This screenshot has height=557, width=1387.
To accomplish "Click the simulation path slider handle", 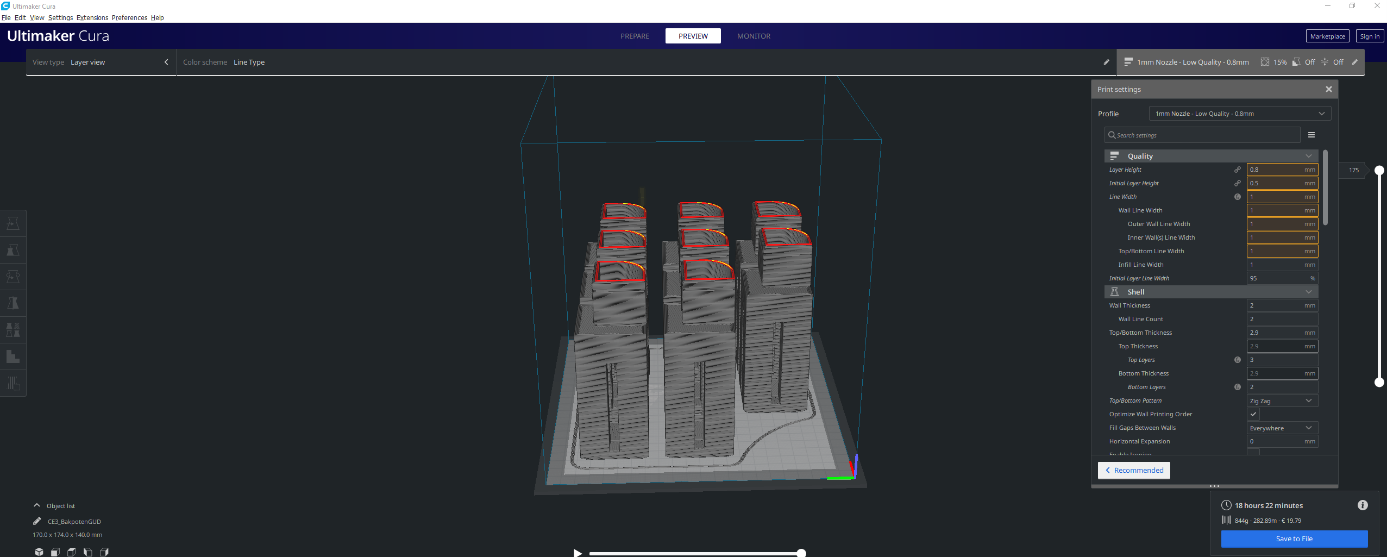I will 801,552.
